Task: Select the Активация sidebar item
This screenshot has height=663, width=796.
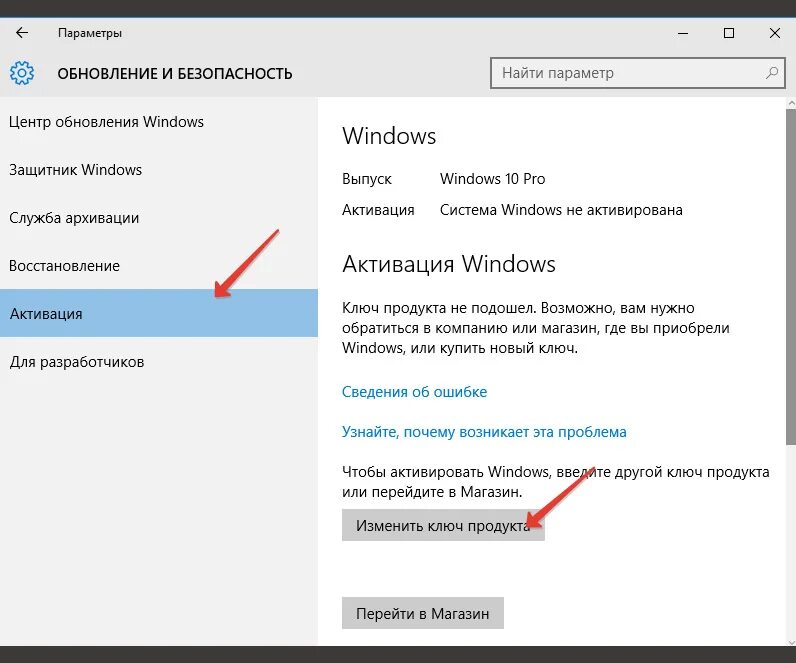Action: coord(159,313)
